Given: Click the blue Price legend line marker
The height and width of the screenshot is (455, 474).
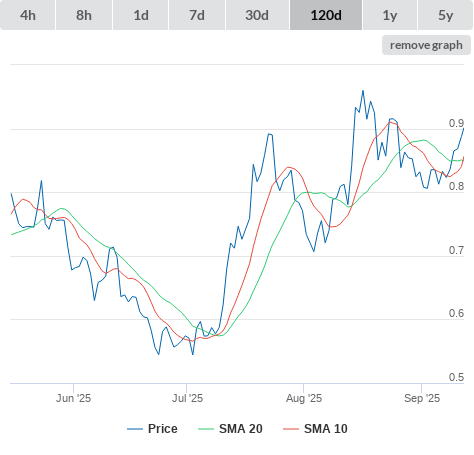Looking at the screenshot, I should [x=135, y=429].
